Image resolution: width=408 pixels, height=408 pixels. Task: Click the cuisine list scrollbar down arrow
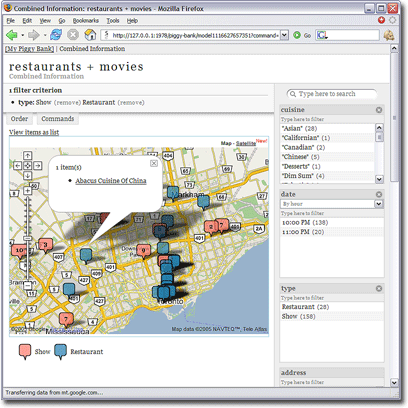coord(379,179)
